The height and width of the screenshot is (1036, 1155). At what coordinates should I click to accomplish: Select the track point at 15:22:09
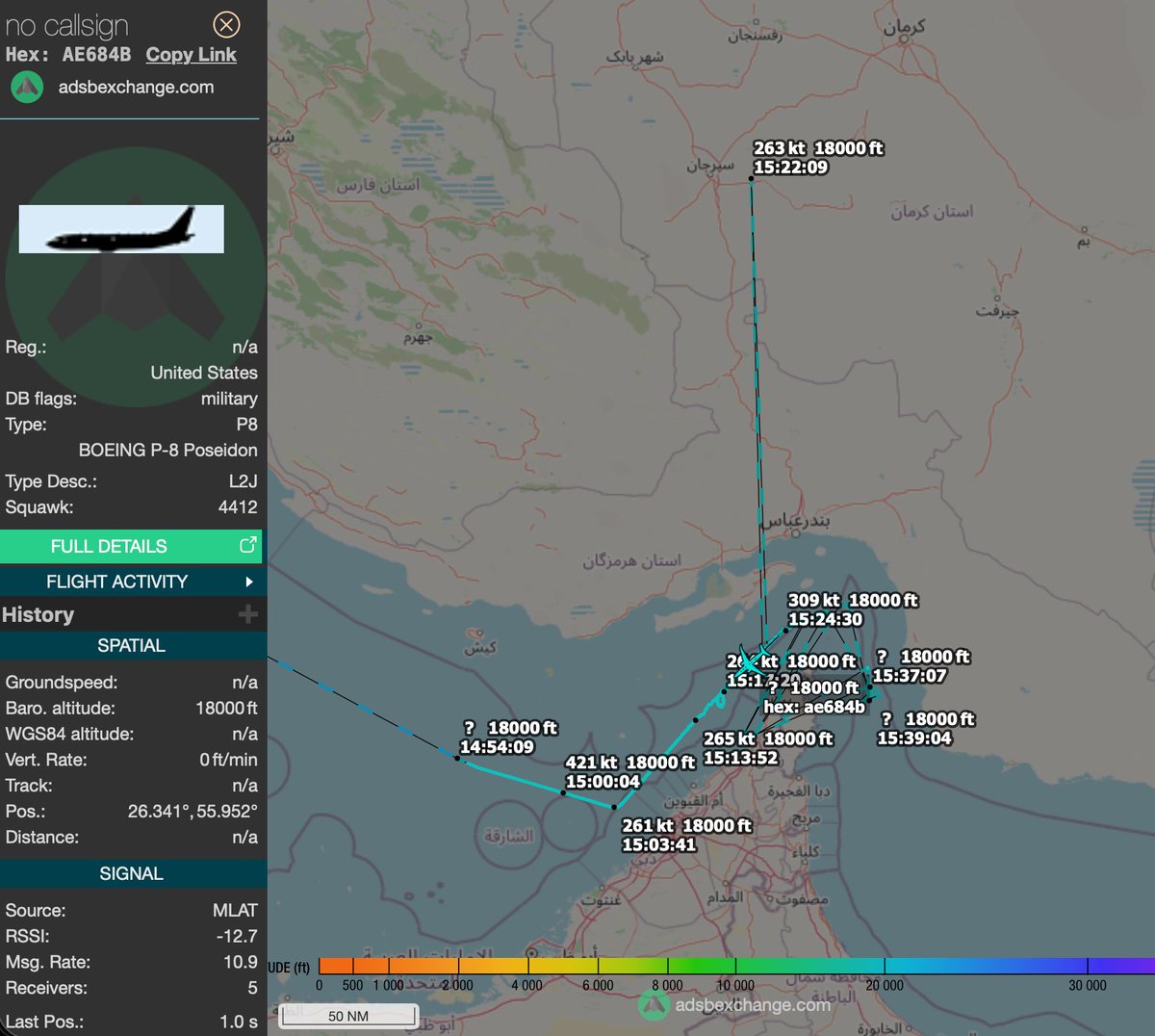[751, 178]
